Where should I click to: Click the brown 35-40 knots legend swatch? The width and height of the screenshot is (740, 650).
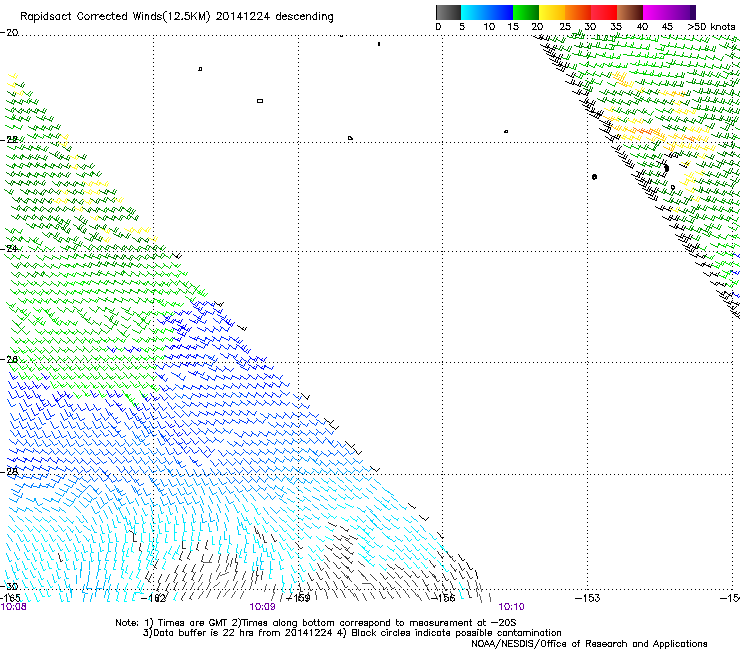[x=630, y=12]
